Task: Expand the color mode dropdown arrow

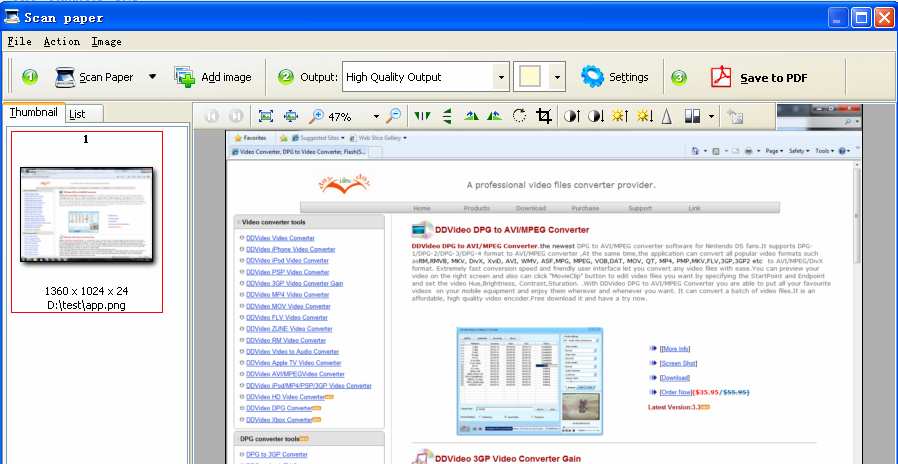Action: tap(711, 116)
